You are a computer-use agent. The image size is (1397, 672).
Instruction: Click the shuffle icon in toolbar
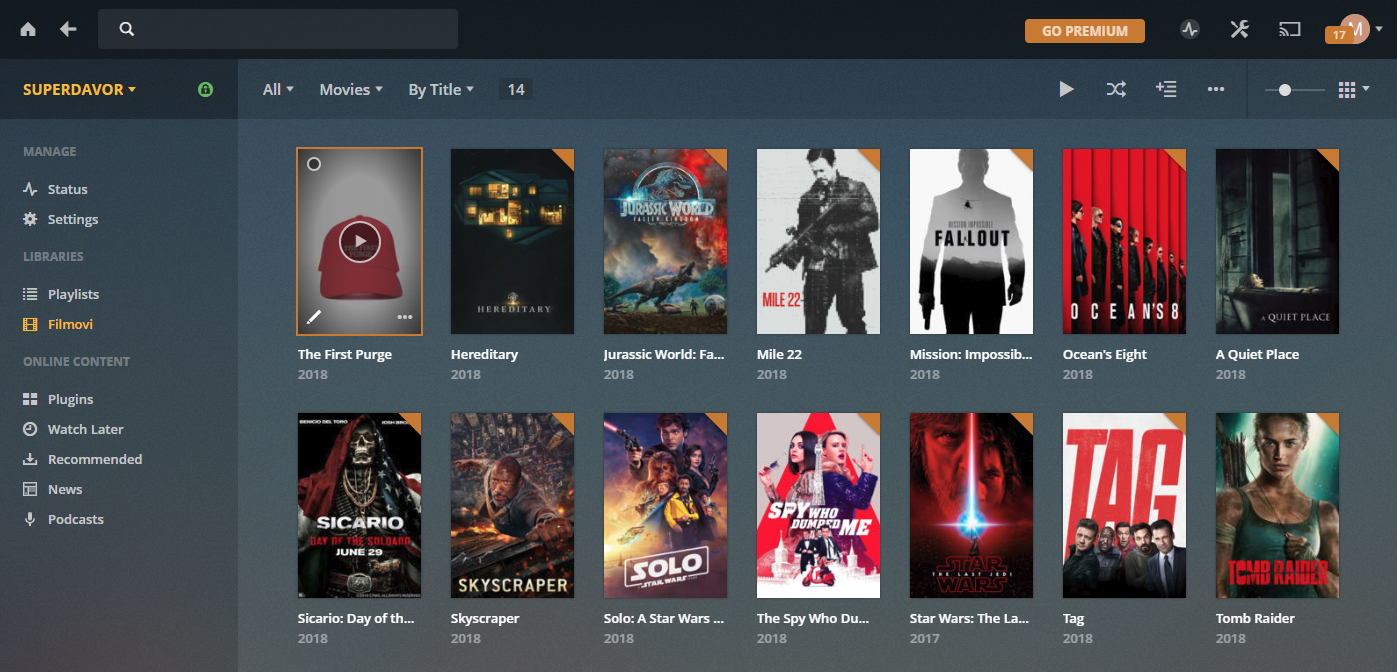coord(1116,89)
